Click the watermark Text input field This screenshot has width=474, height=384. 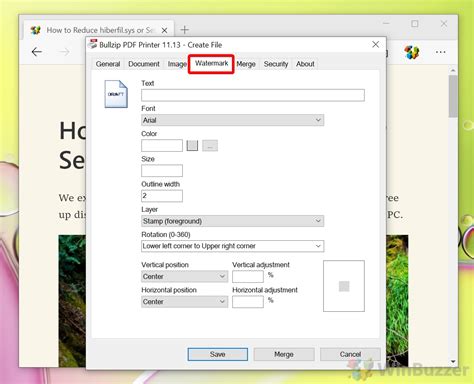[x=253, y=95]
